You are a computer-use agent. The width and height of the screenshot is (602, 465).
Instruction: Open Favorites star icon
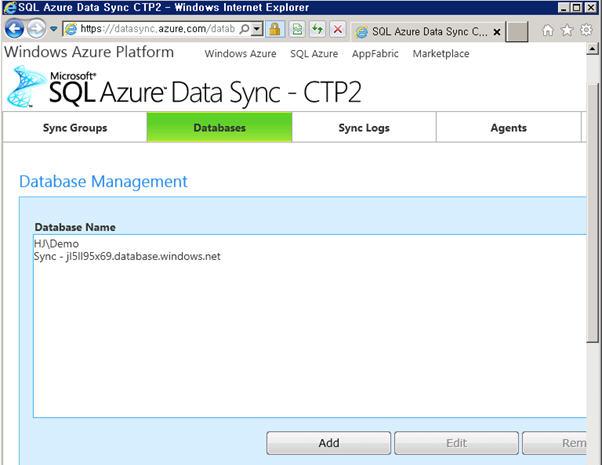tap(567, 30)
